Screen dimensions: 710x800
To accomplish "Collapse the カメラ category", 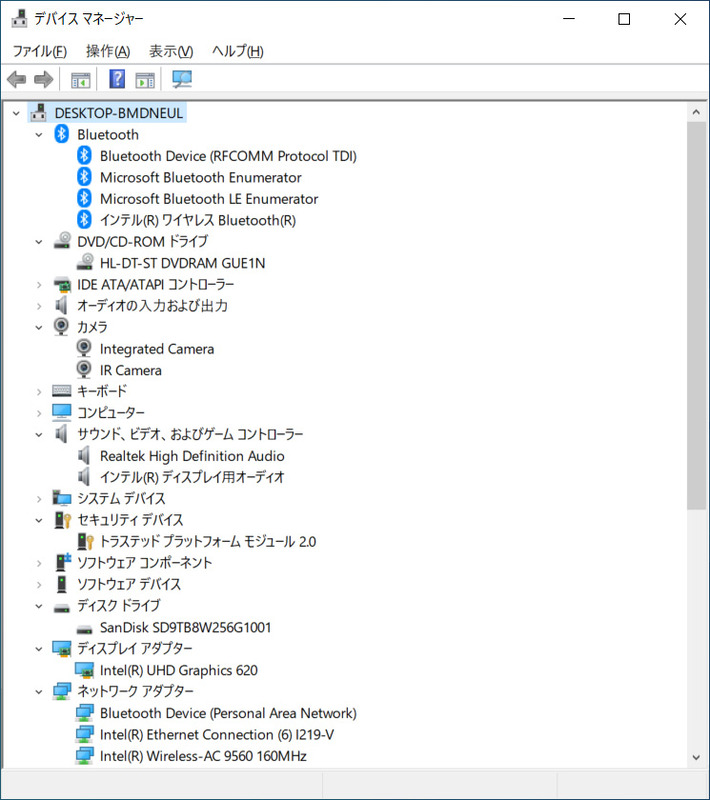I will [x=39, y=328].
